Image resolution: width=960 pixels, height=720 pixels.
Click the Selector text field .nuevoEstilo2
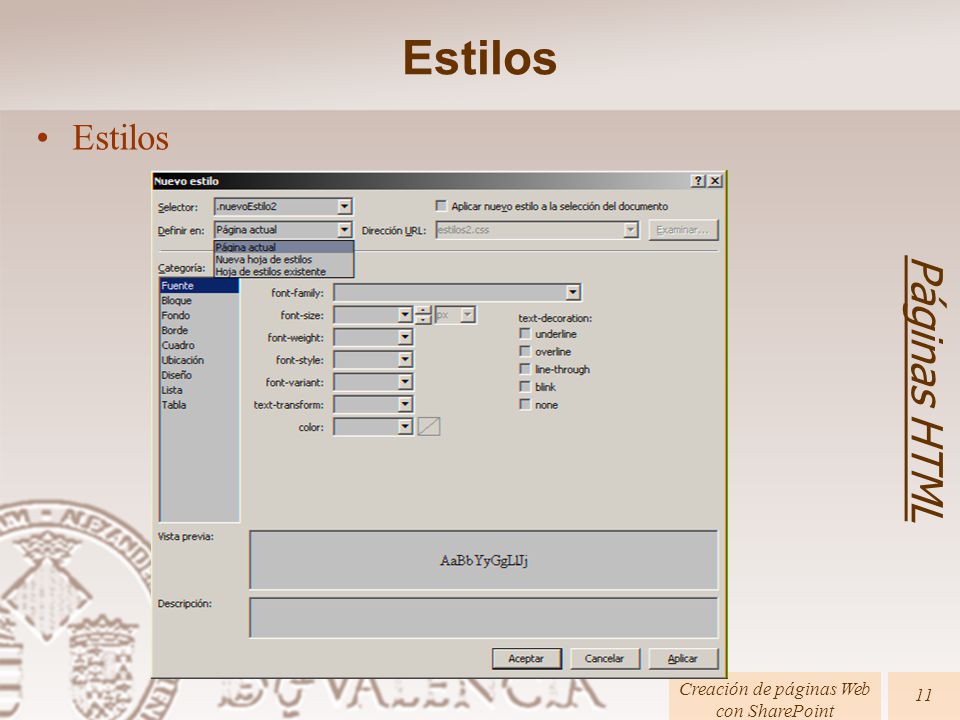click(276, 206)
